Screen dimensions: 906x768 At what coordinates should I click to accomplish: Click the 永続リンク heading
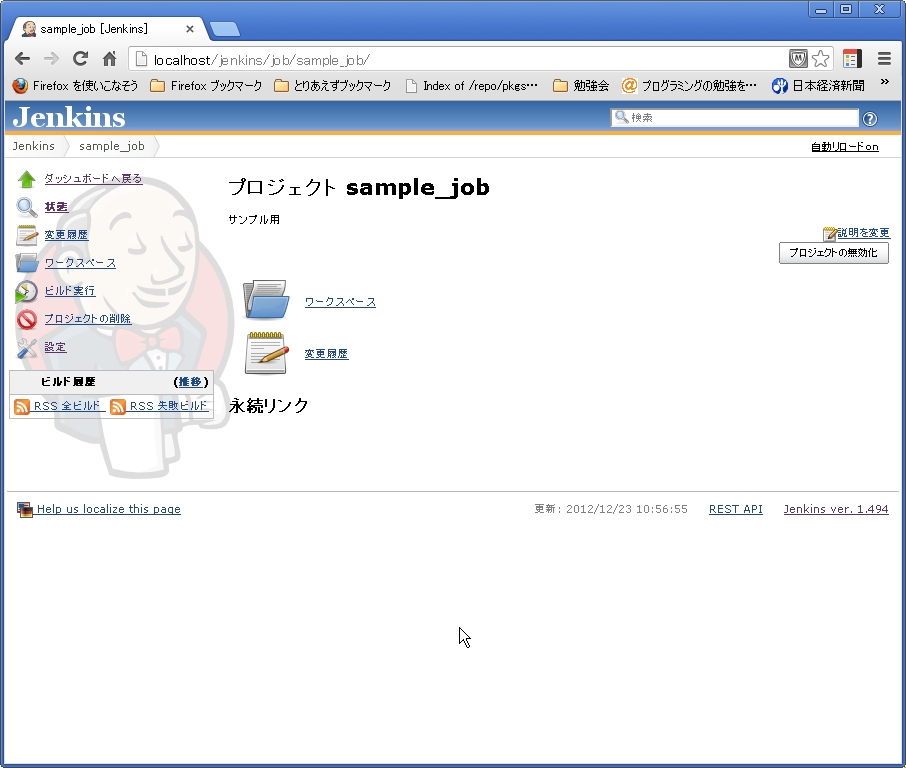[x=269, y=406]
